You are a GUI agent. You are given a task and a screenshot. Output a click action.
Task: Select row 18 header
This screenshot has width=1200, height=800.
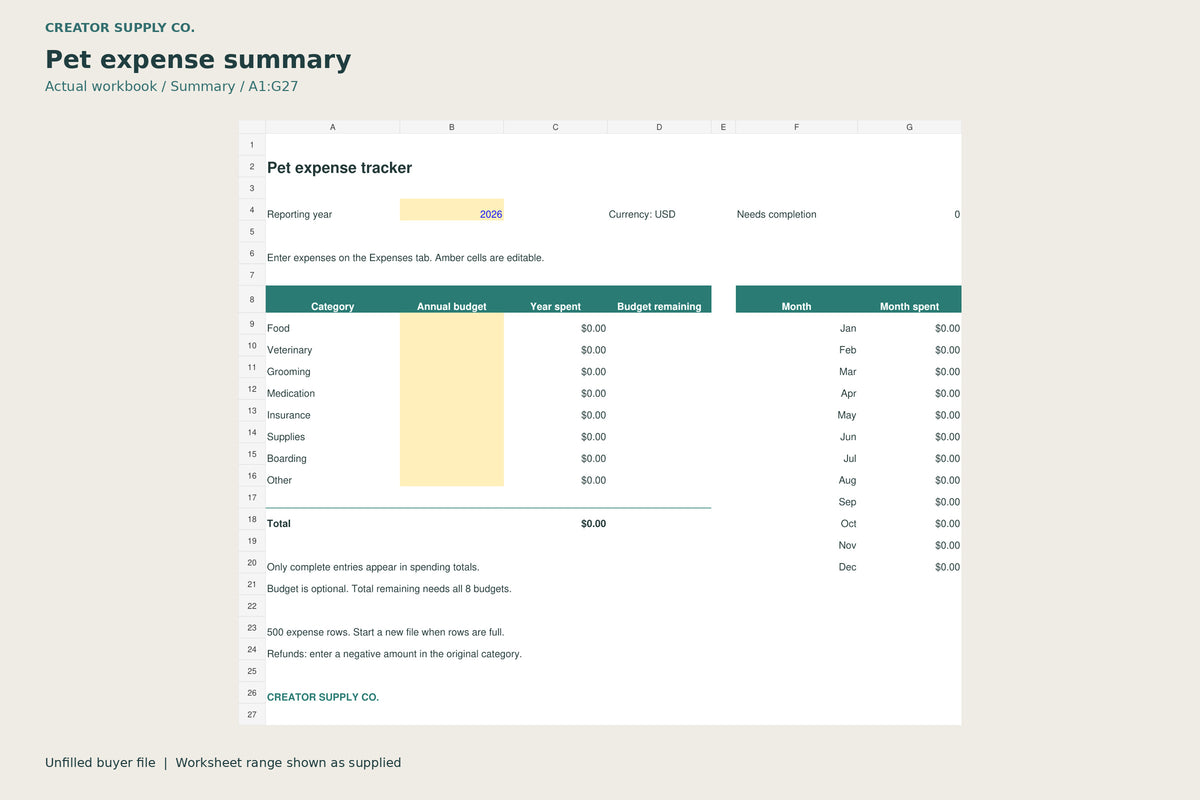click(252, 519)
